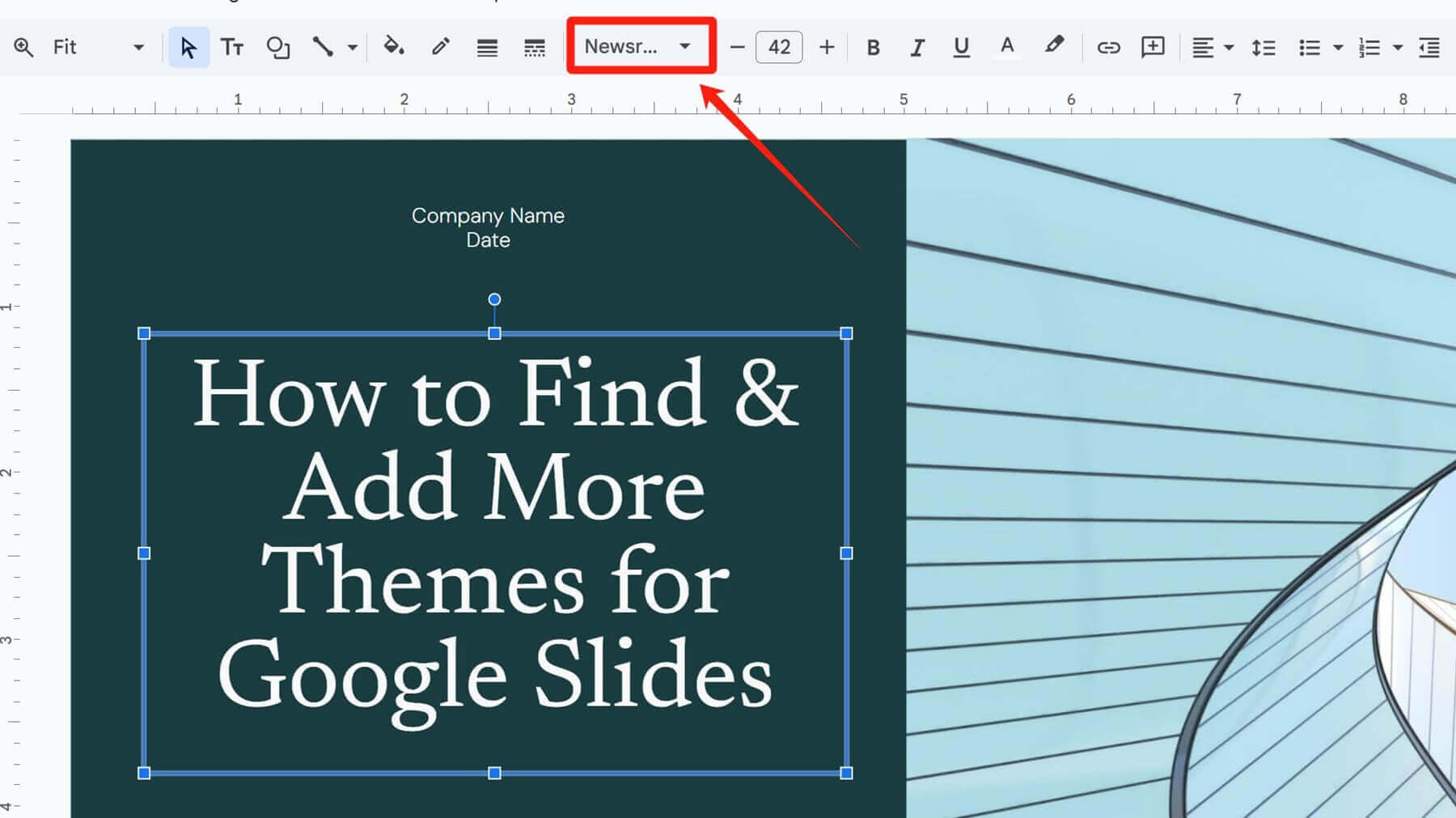
Task: Expand the numbered list options arrow
Action: coord(1397,48)
